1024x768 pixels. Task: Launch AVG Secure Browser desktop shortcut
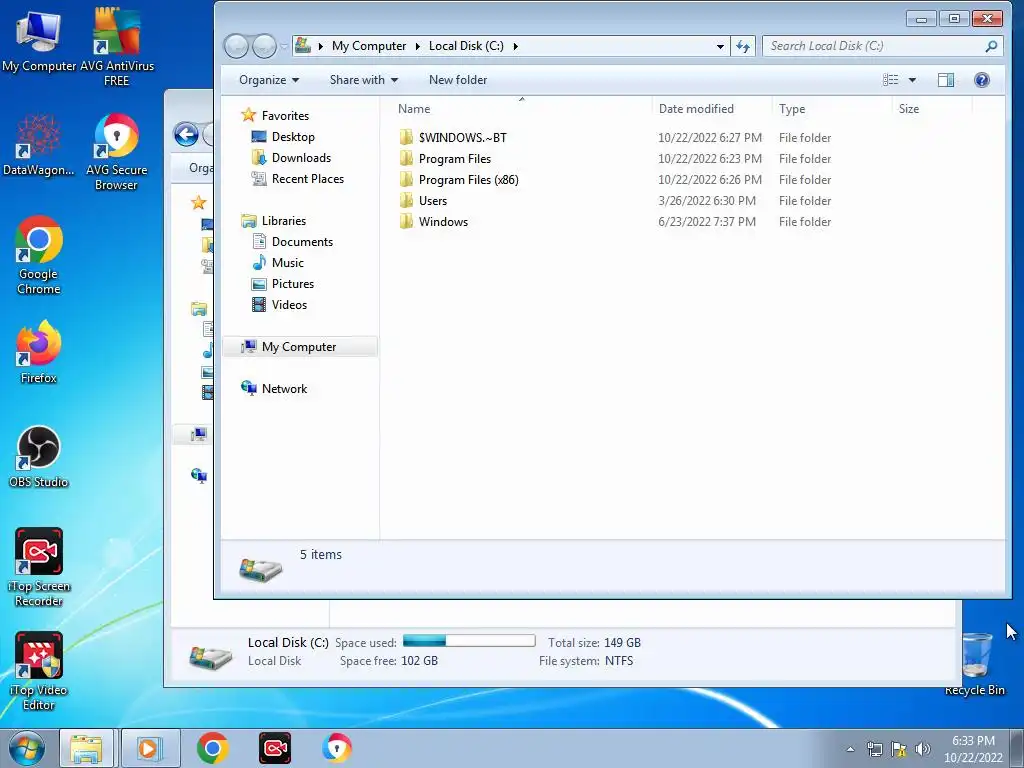[116, 152]
